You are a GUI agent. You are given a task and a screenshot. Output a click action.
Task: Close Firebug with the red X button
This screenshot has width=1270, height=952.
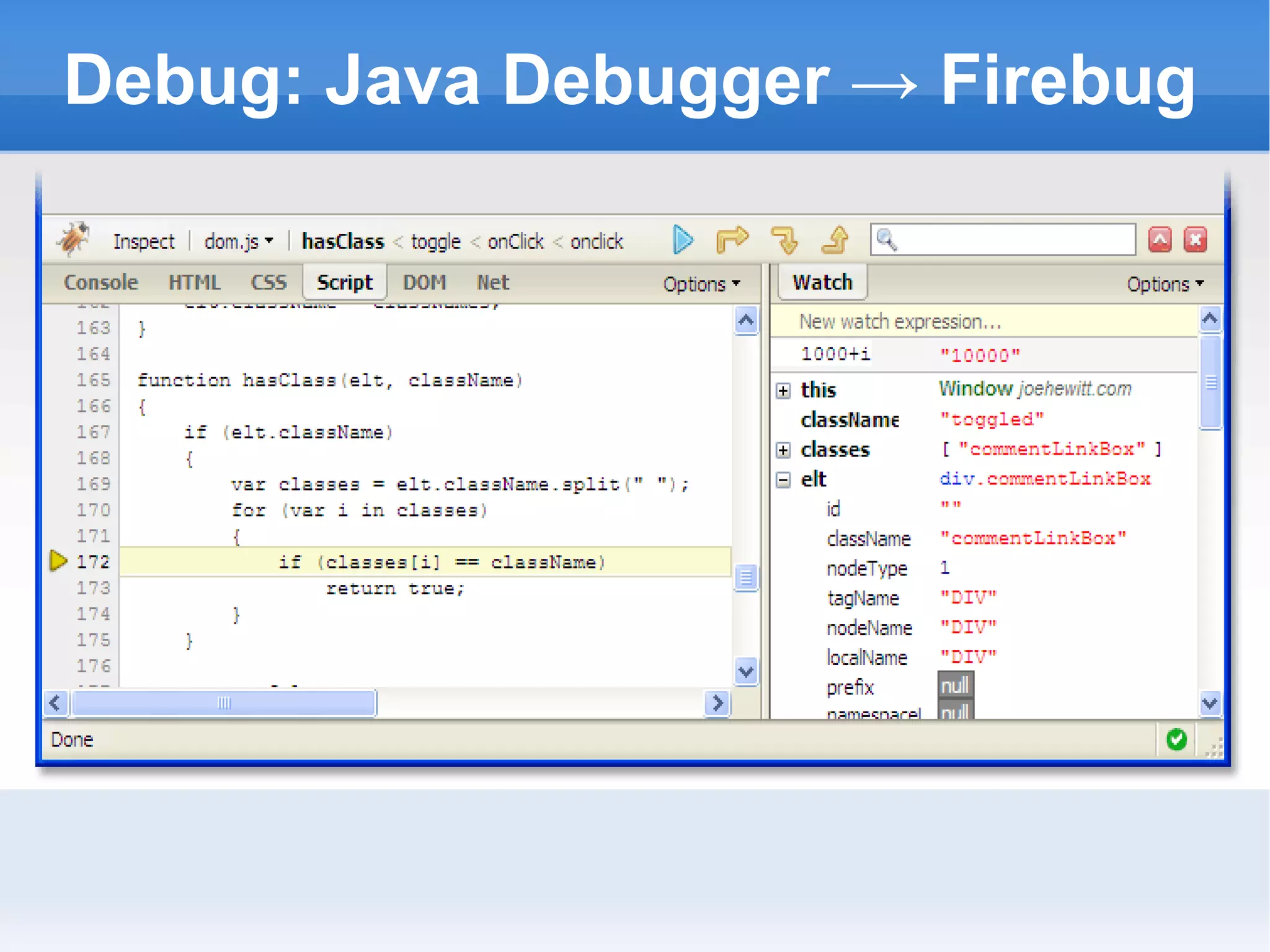(1195, 239)
